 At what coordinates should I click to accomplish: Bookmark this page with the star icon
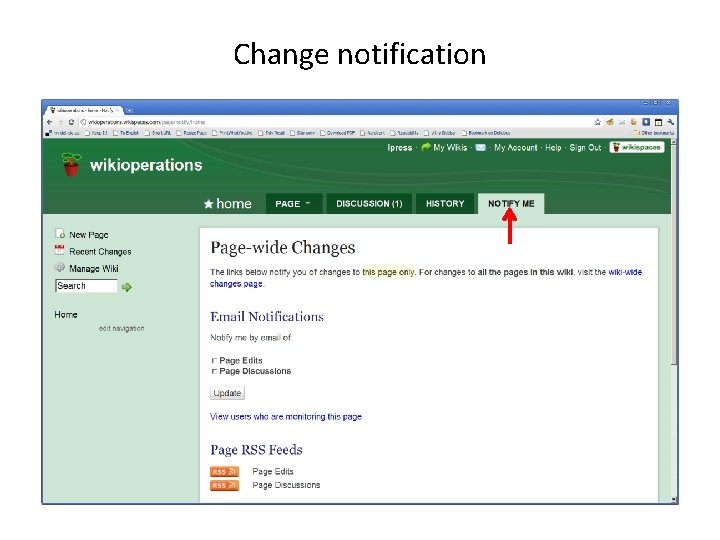pyautogui.click(x=597, y=122)
